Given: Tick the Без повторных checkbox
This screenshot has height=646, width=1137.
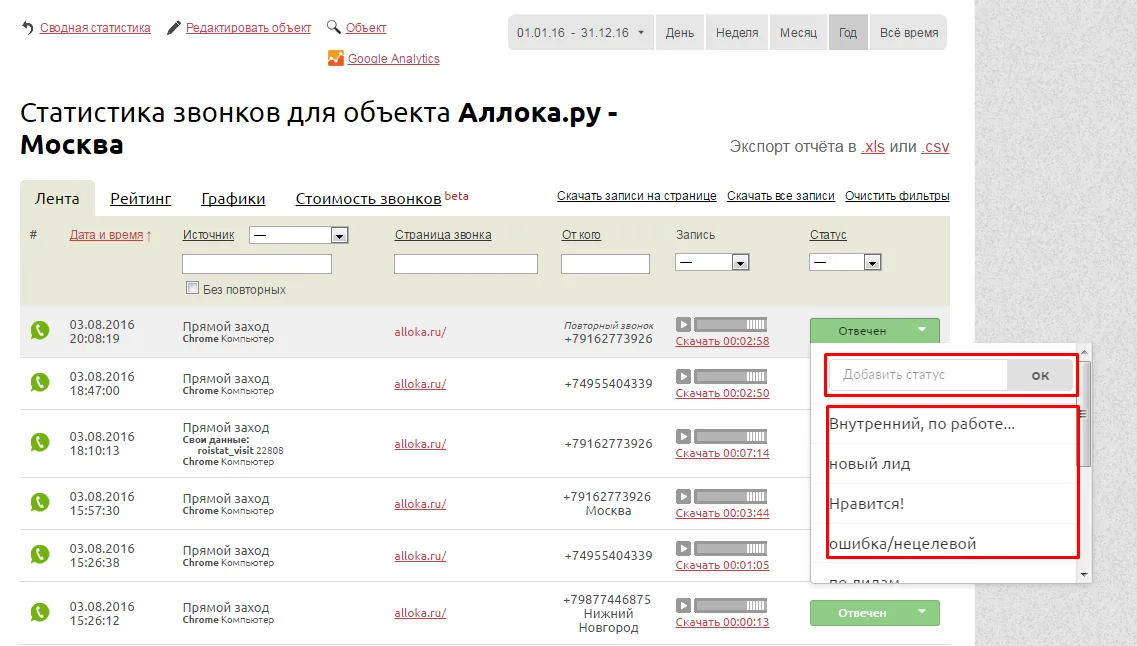Looking at the screenshot, I should click(192, 288).
